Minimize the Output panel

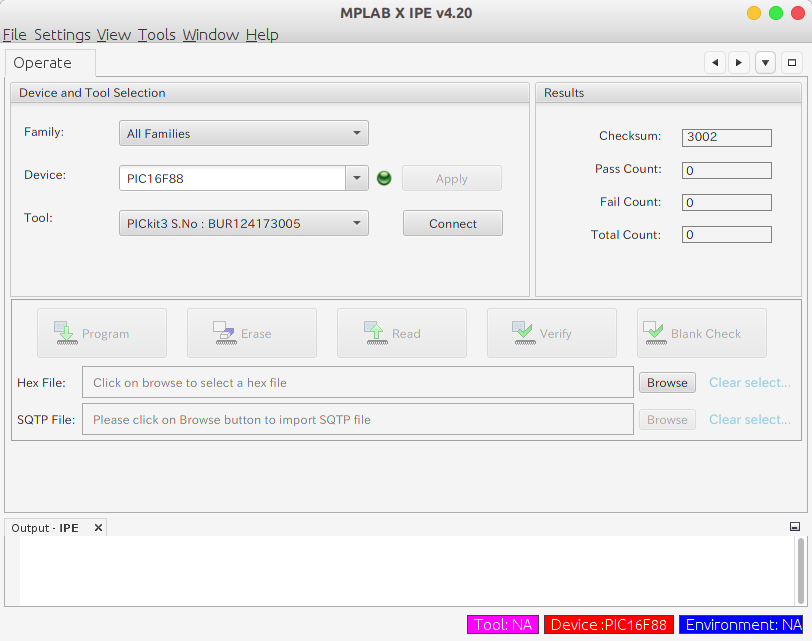[795, 527]
